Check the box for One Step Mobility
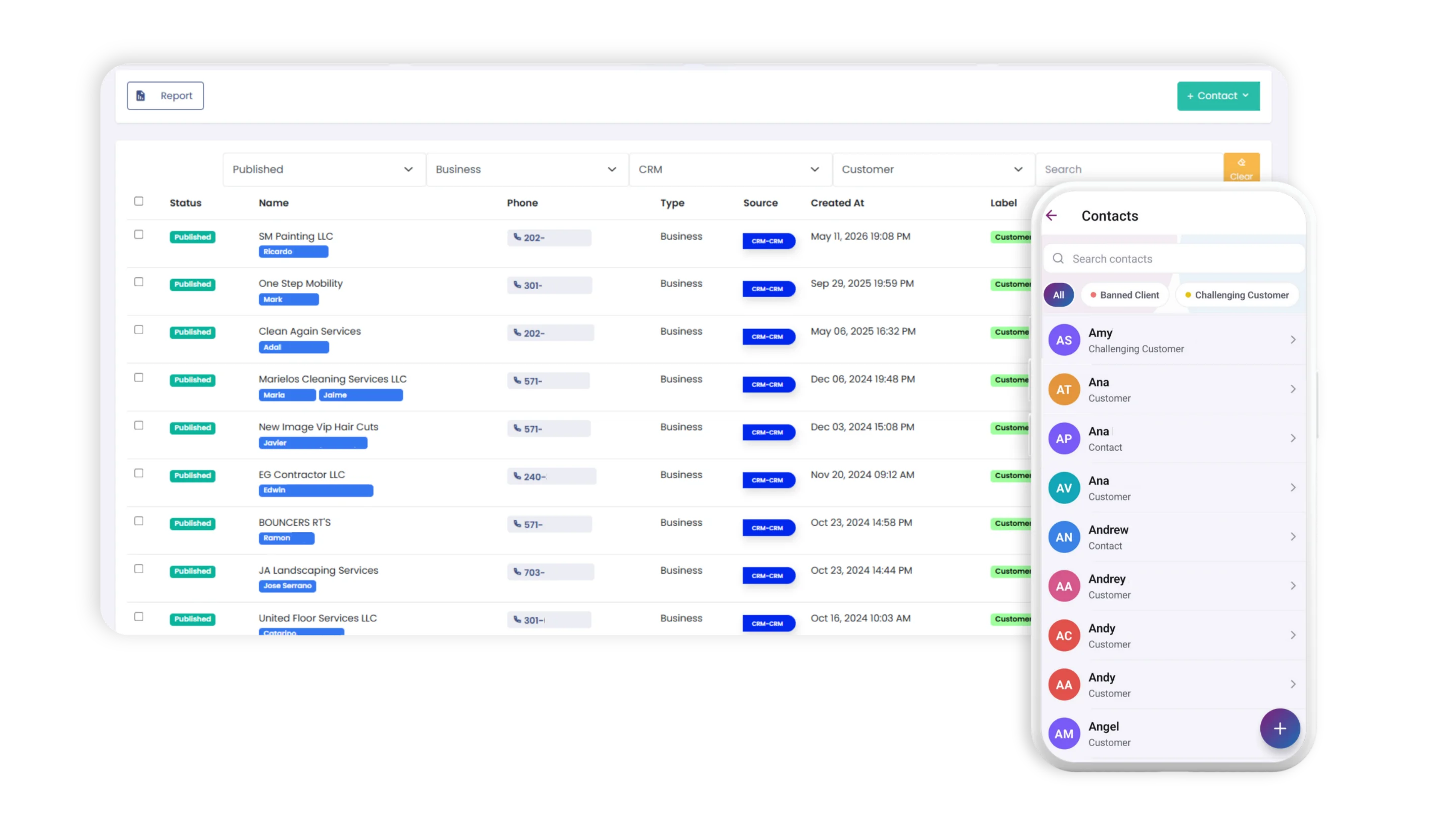The width and height of the screenshot is (1456, 819). (x=139, y=282)
